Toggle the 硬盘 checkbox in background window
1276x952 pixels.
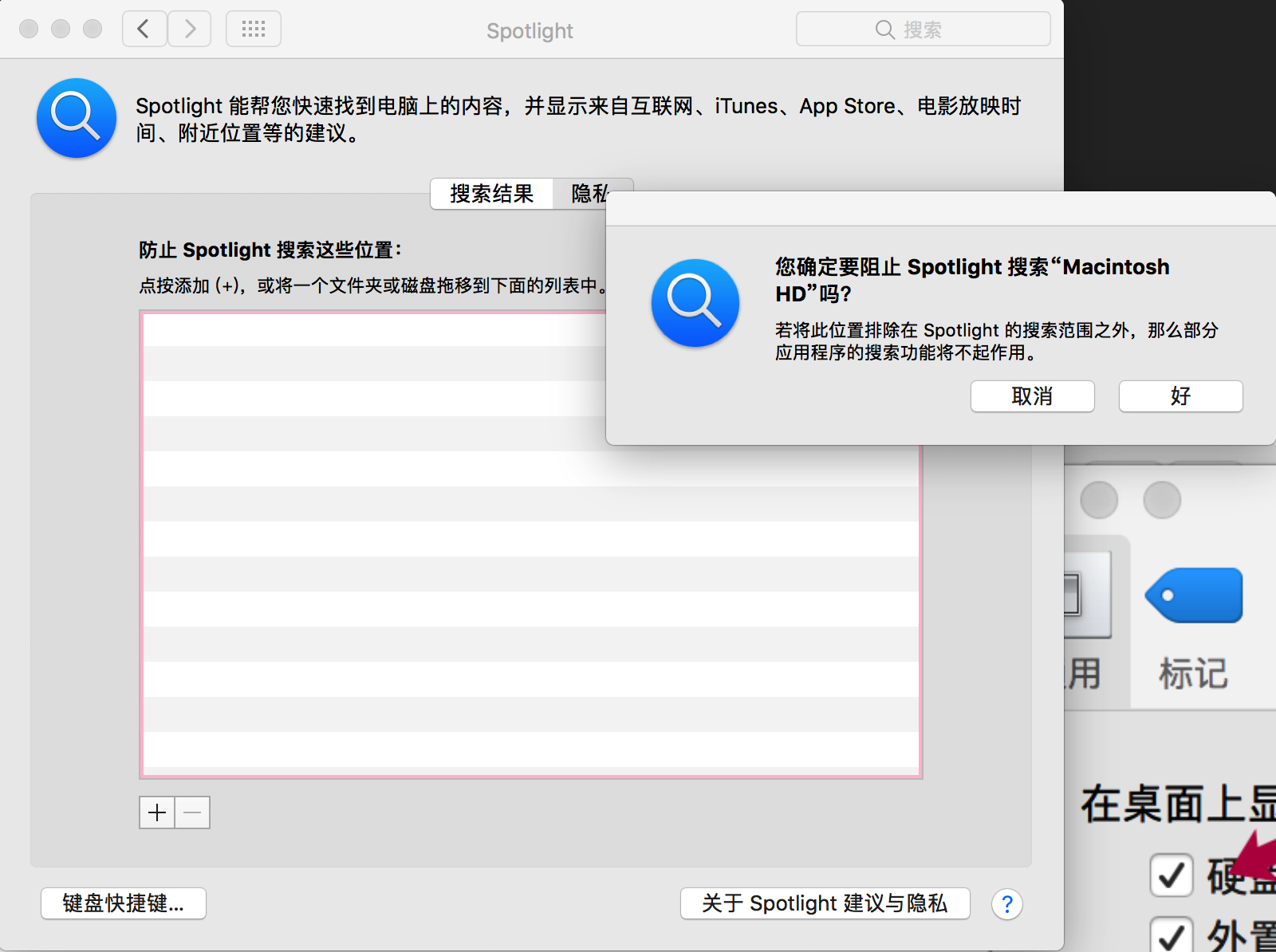[x=1172, y=875]
